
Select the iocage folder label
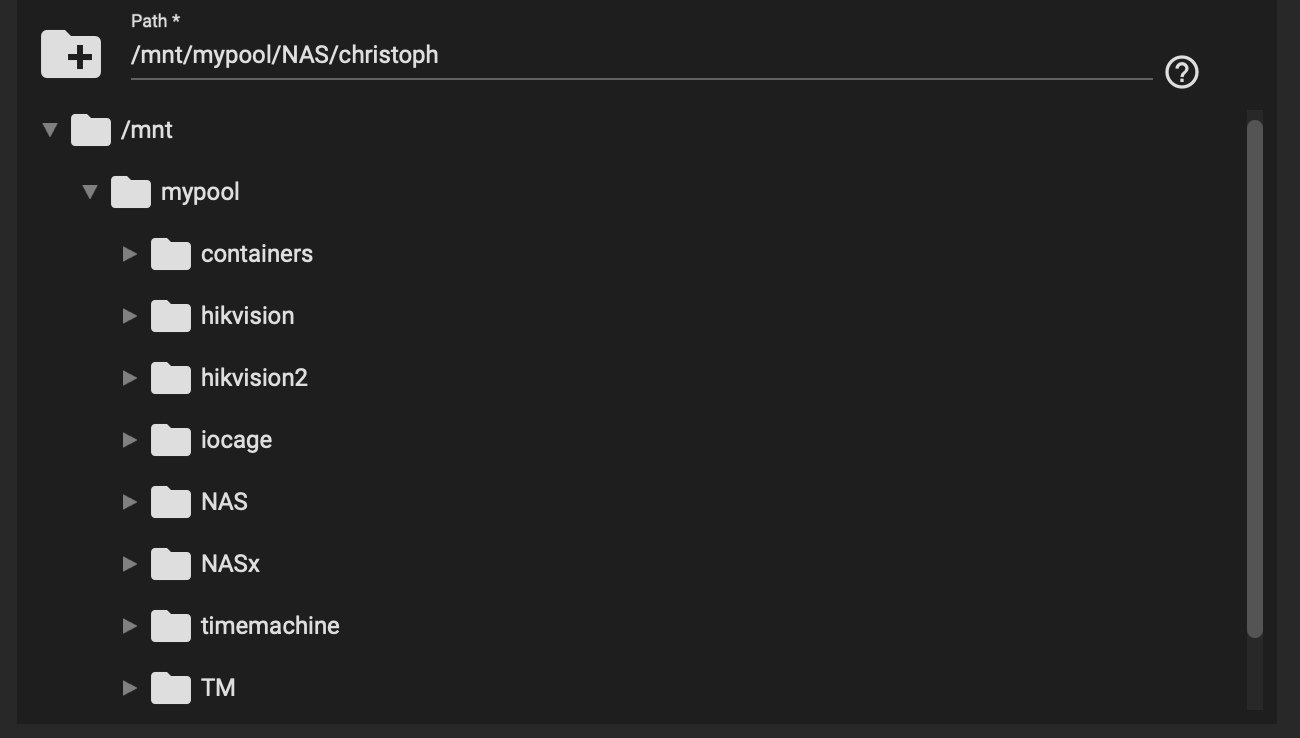pyautogui.click(x=236, y=441)
